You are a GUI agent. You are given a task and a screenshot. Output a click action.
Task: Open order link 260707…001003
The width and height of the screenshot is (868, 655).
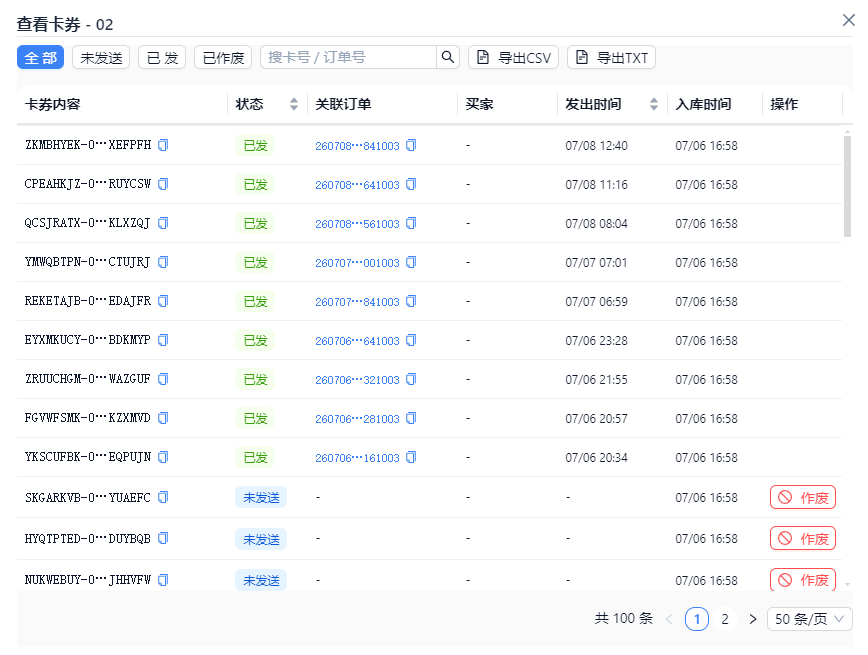point(357,263)
